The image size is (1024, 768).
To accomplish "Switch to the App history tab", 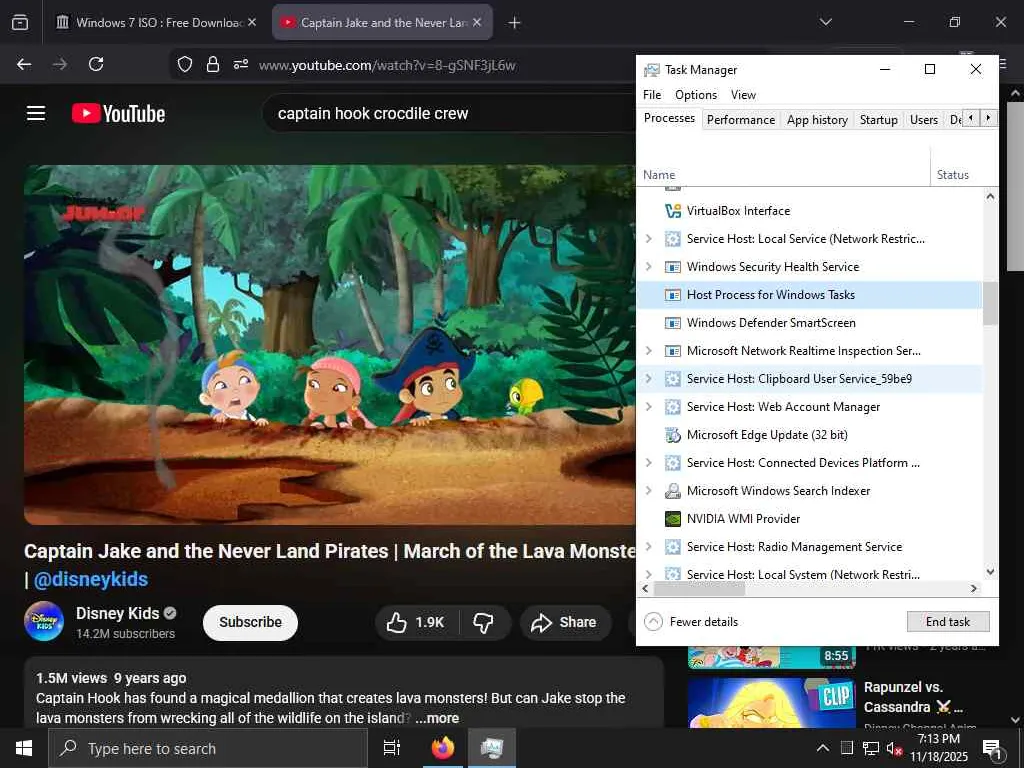I will pos(817,120).
